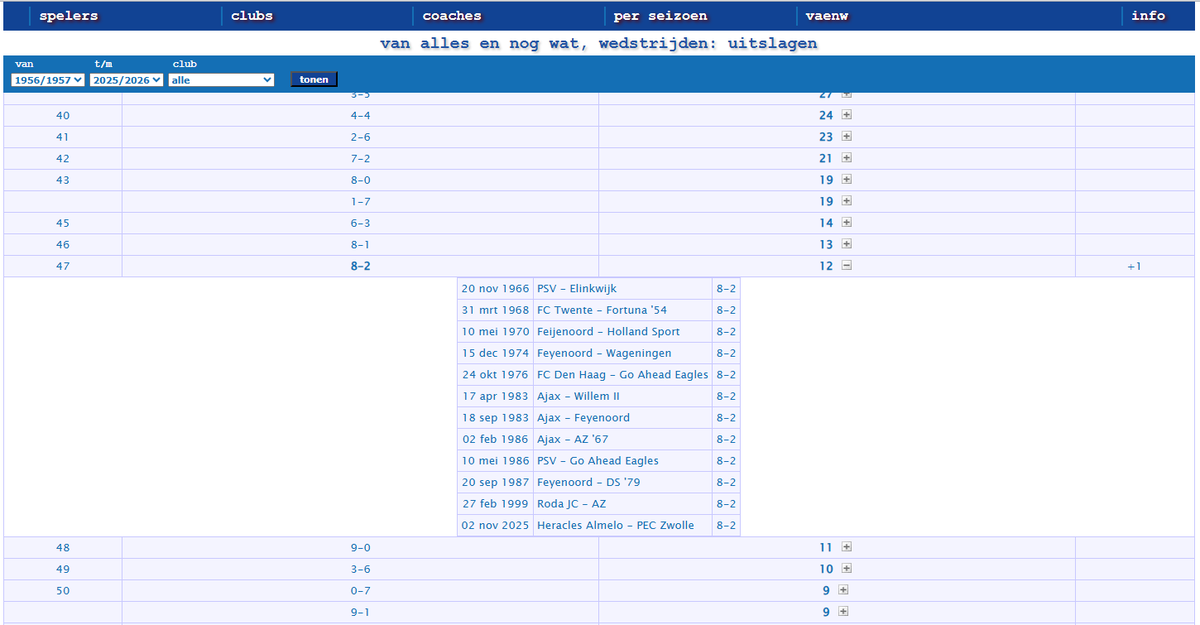Click rank number 50
The width and height of the screenshot is (1200, 625).
click(x=62, y=590)
